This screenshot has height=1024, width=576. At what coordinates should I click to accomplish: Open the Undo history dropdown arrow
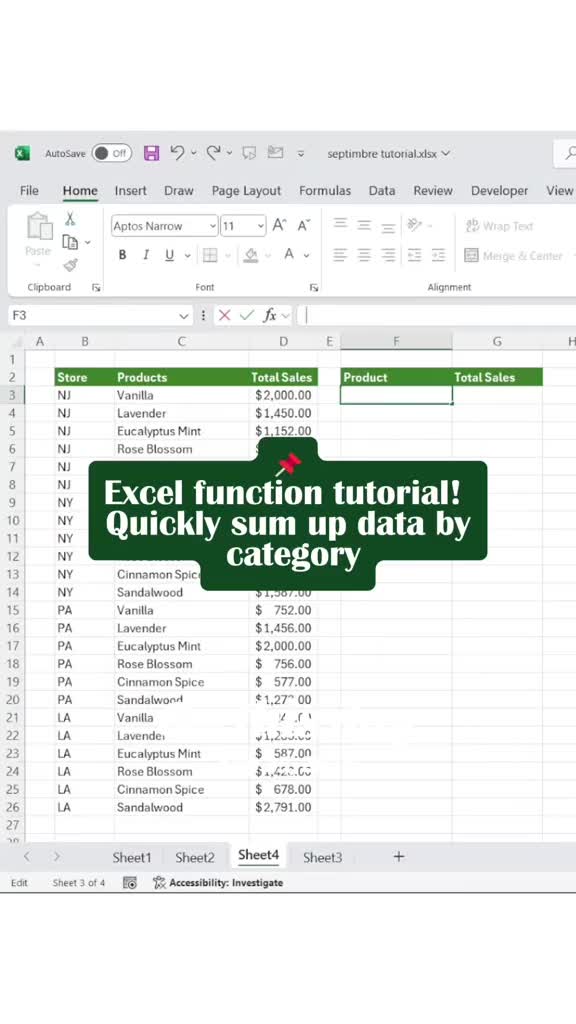pos(193,153)
